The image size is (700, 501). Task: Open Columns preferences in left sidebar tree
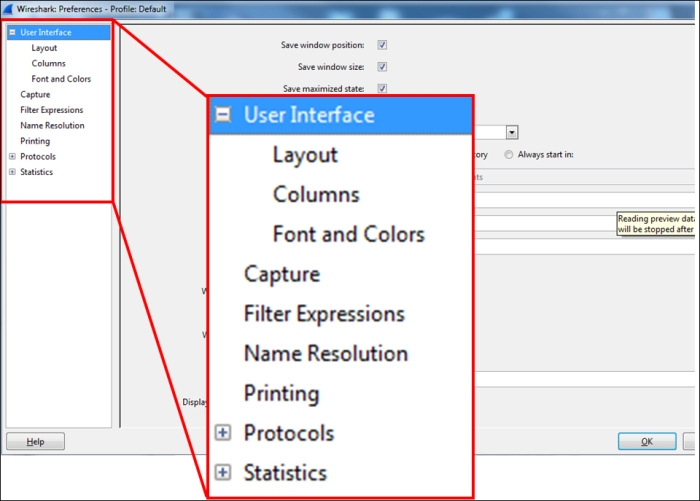click(x=49, y=63)
